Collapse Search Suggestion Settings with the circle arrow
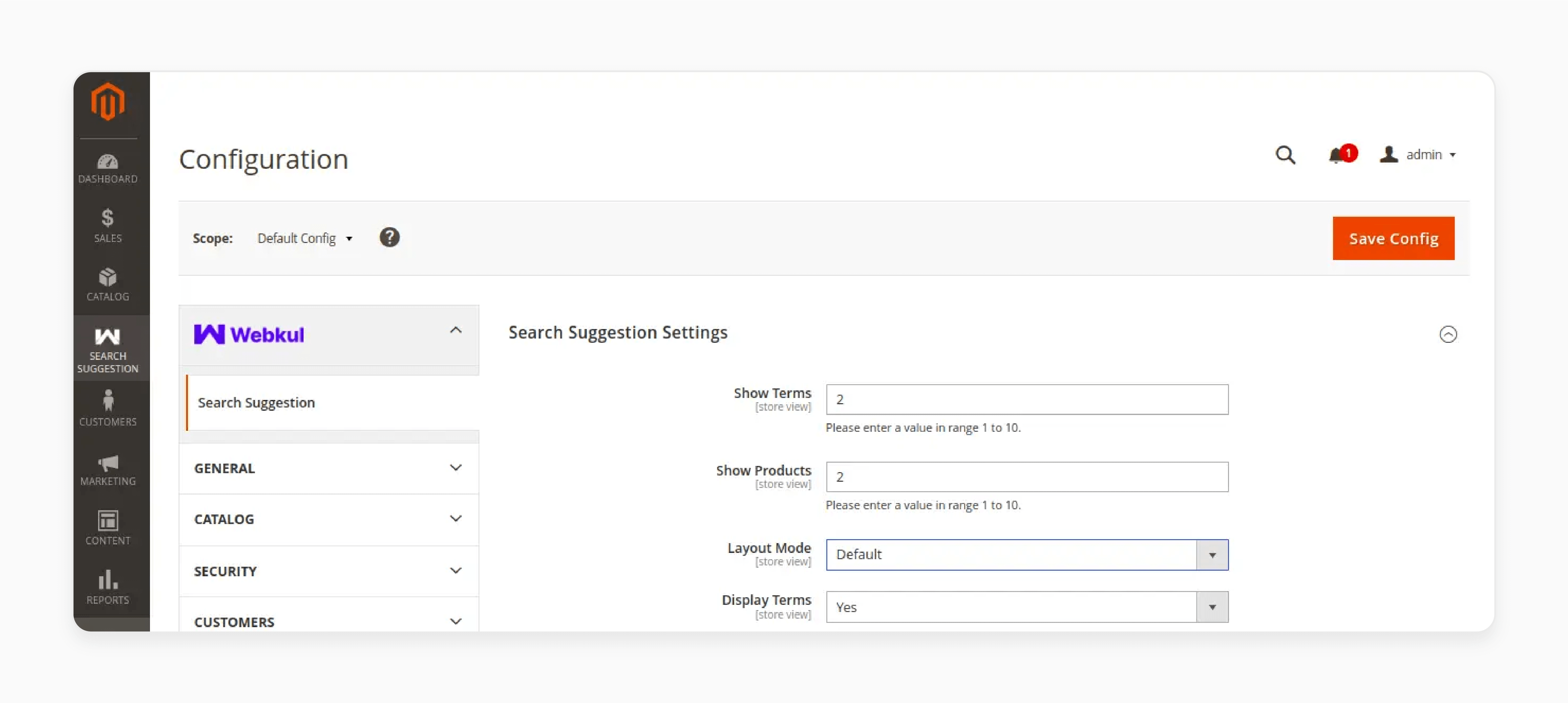Viewport: 1568px width, 703px height. 1448,334
